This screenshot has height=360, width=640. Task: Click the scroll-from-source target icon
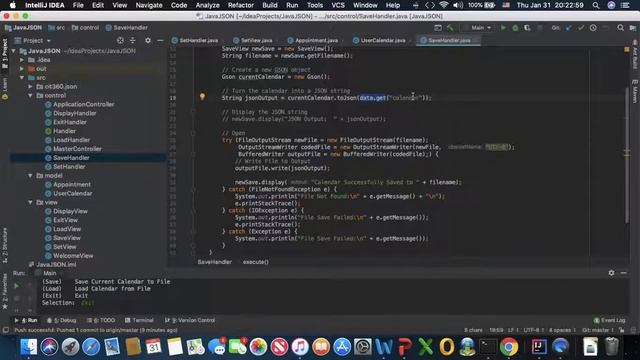(120, 40)
